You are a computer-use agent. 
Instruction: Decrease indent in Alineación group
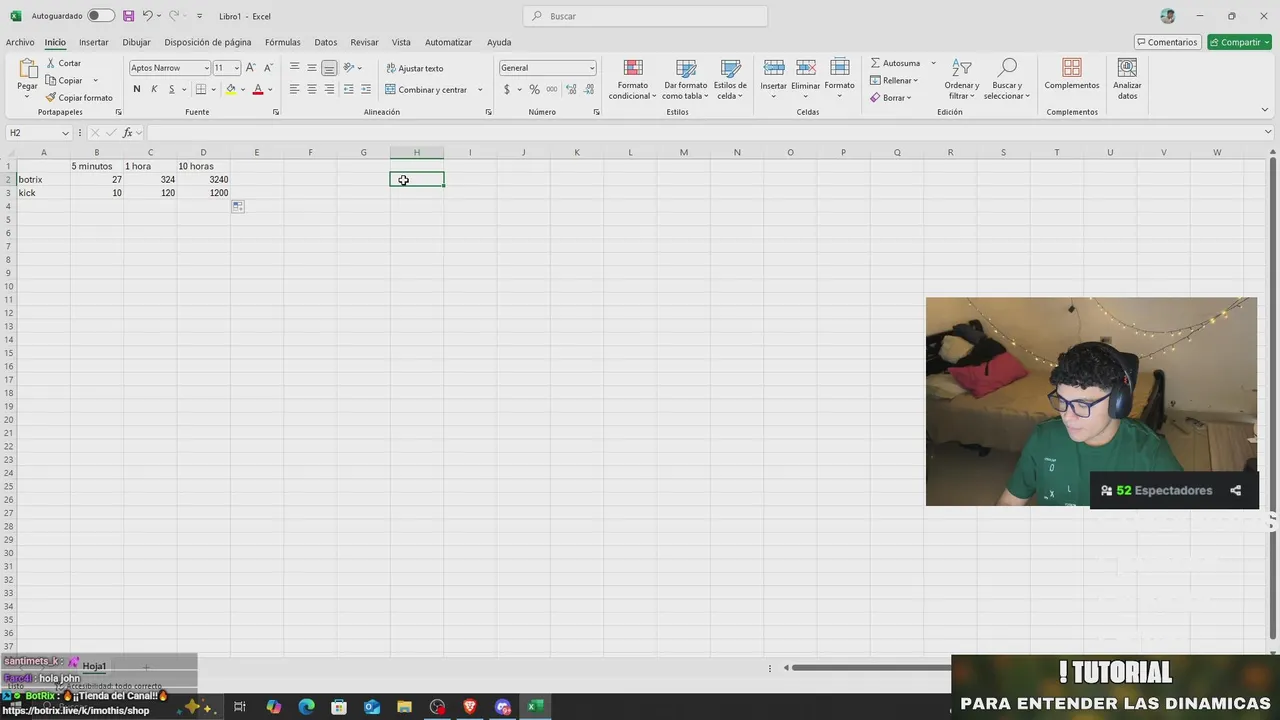(x=348, y=89)
